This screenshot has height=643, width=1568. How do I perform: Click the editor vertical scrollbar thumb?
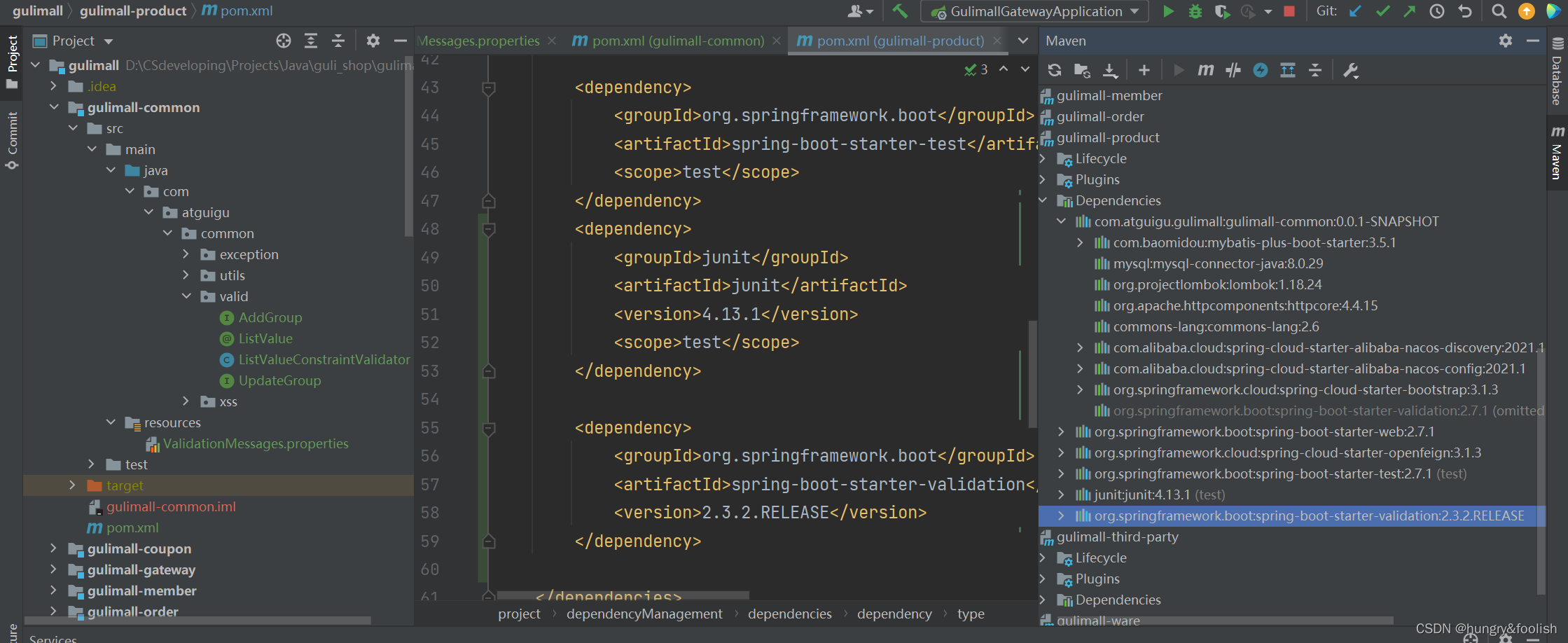(1032, 374)
